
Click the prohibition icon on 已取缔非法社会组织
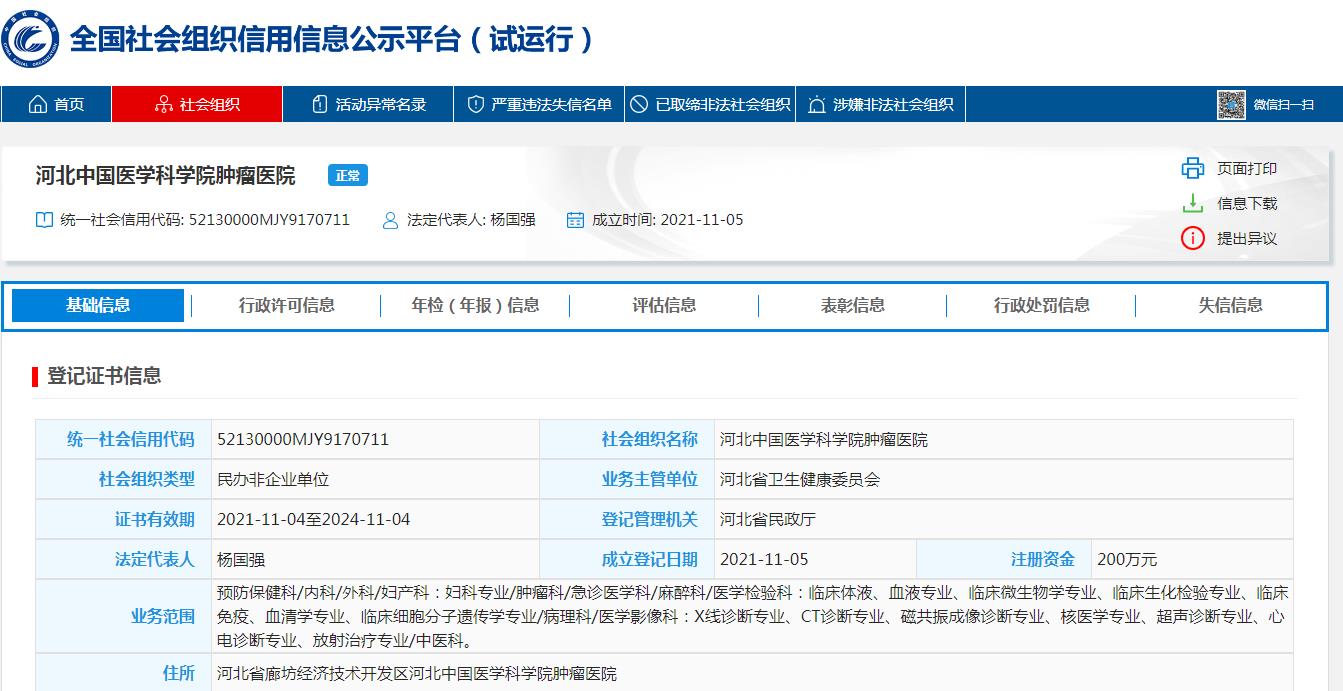(x=639, y=103)
